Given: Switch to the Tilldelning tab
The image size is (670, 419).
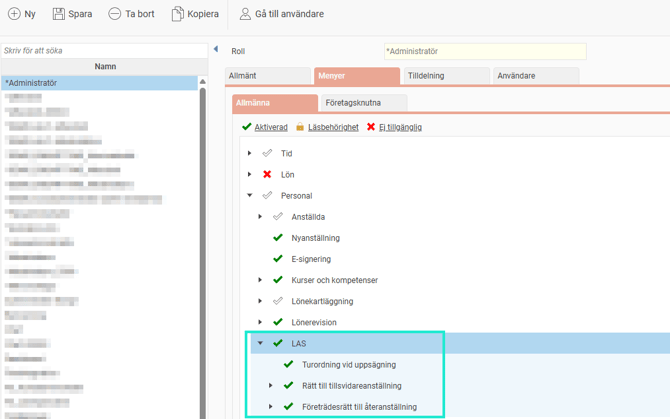Looking at the screenshot, I should point(446,76).
